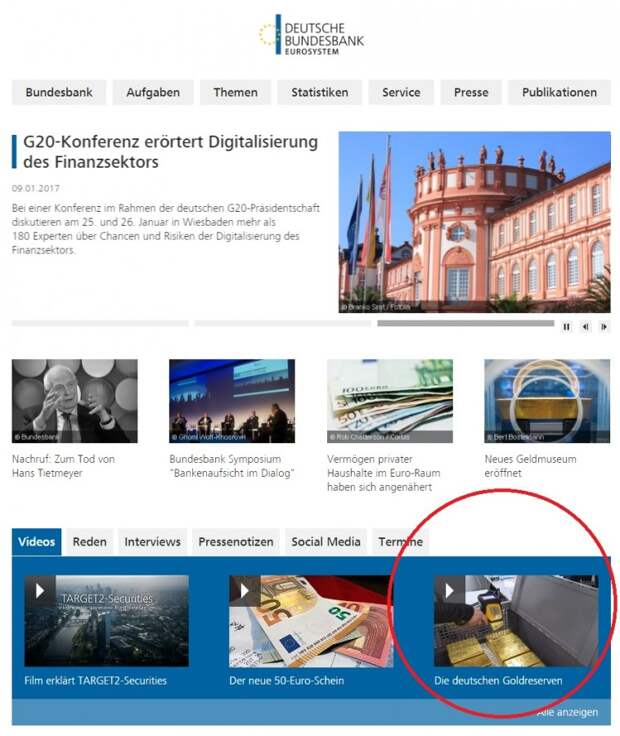Open the Service menu
620x736 pixels.
tap(401, 92)
